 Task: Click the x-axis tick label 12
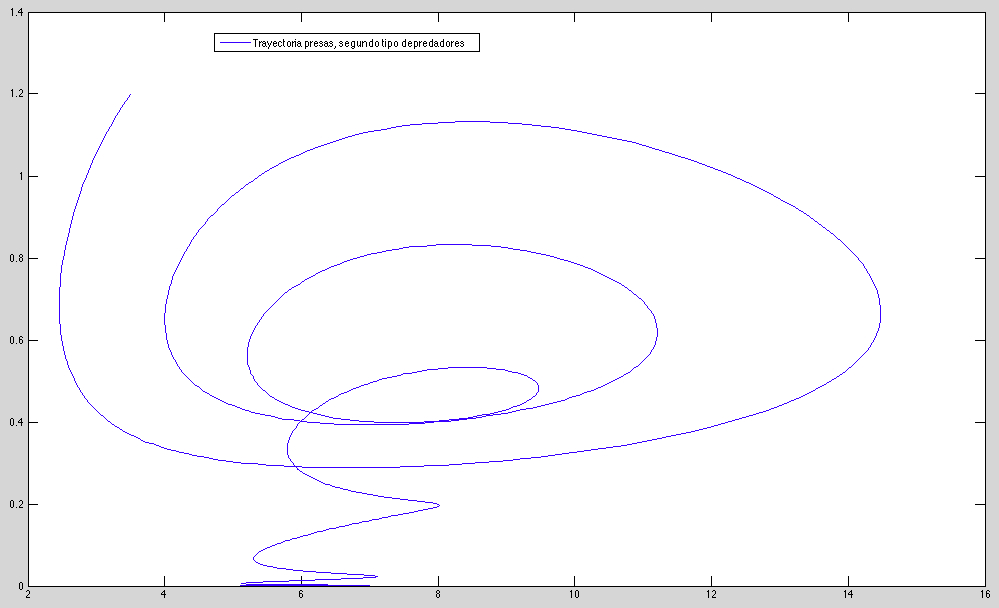711,597
